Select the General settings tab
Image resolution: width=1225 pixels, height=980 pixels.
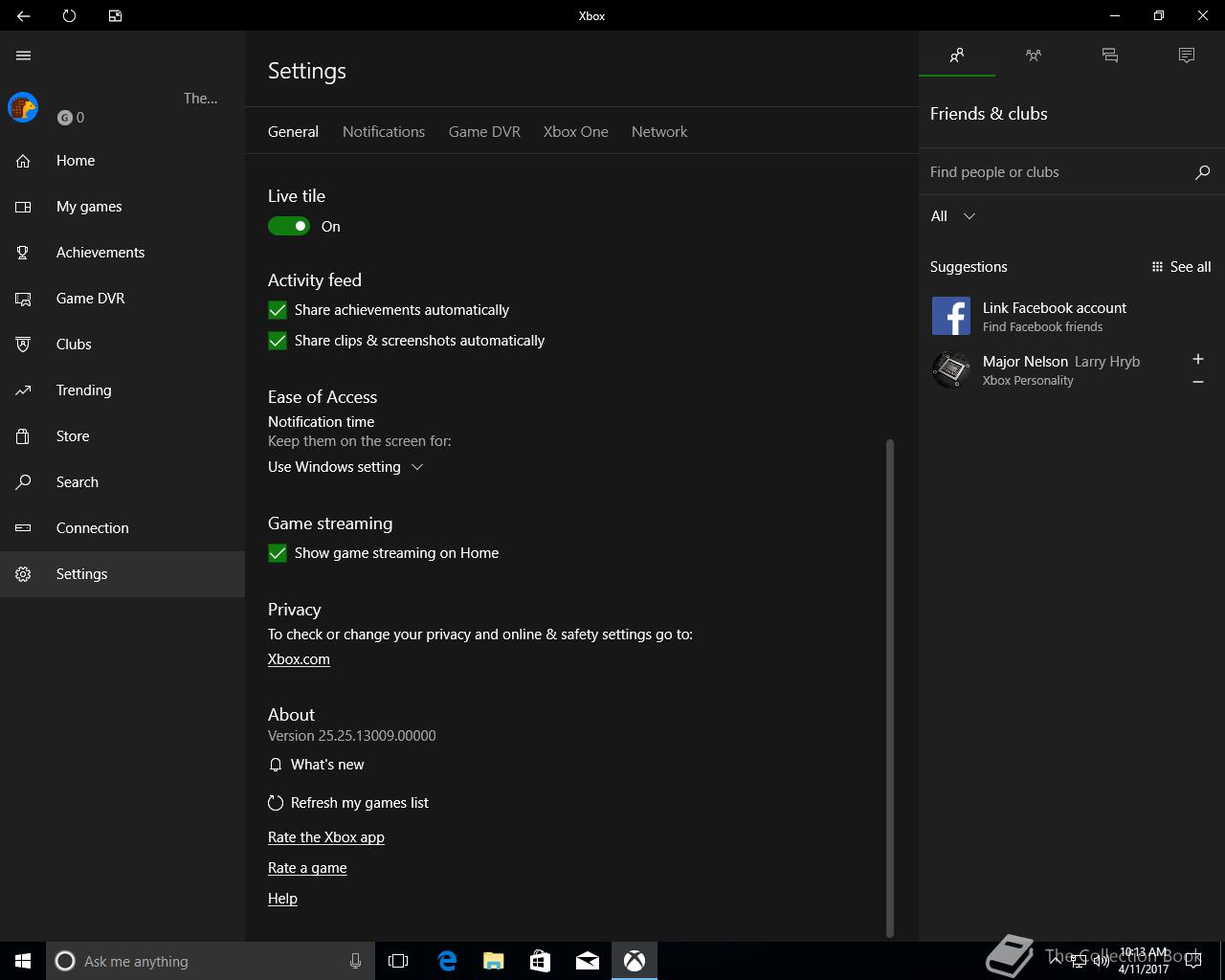[x=293, y=132]
